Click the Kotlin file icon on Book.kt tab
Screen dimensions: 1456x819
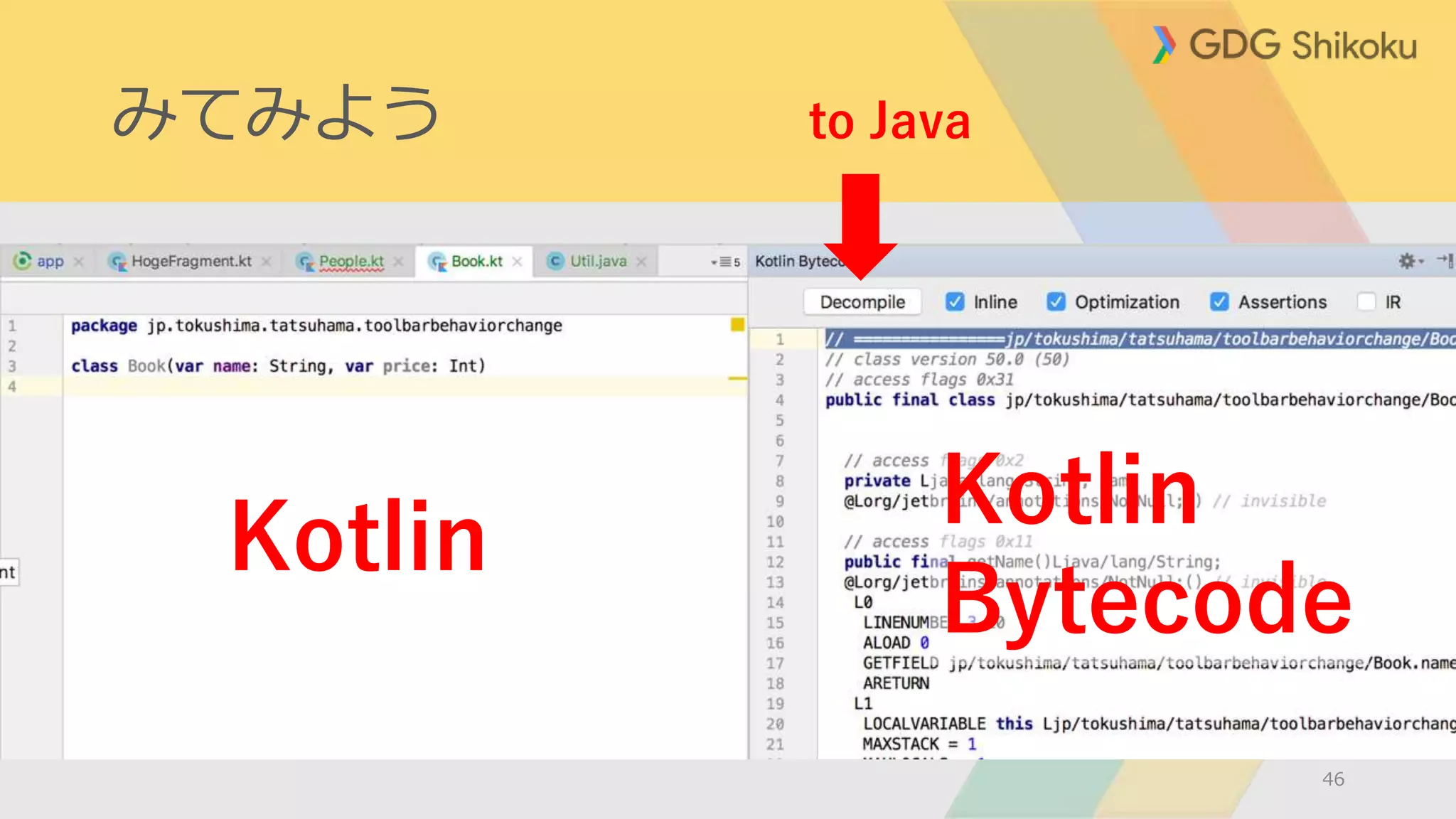point(437,262)
